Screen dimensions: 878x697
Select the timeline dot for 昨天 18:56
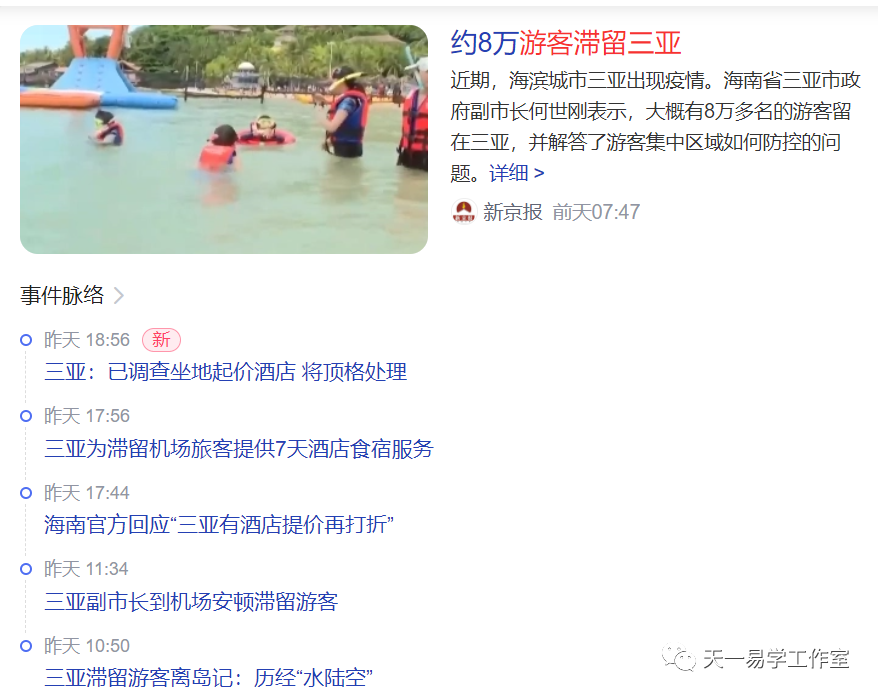point(26,340)
